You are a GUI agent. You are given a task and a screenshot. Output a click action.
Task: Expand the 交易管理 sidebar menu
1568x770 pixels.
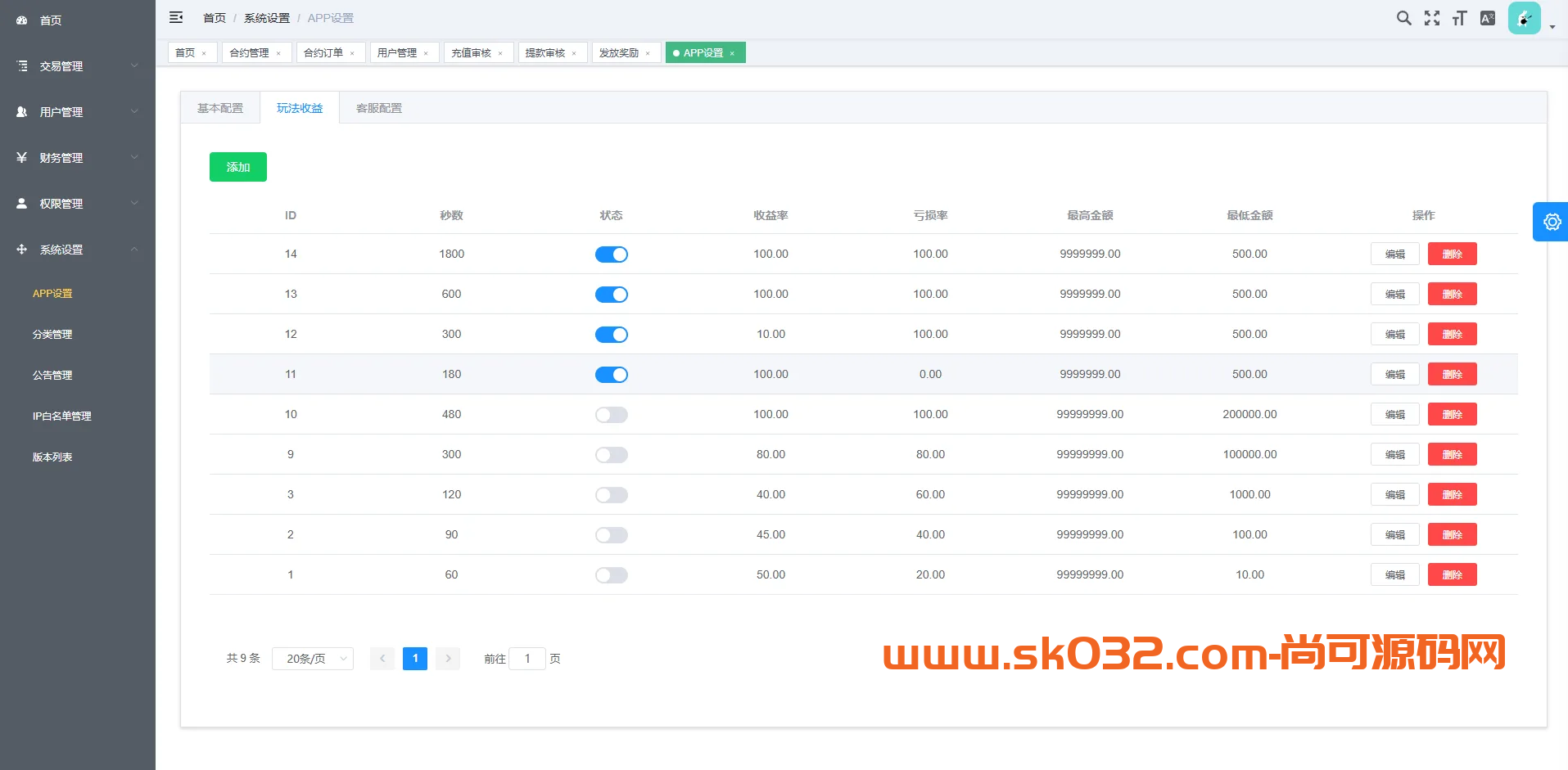[x=78, y=66]
